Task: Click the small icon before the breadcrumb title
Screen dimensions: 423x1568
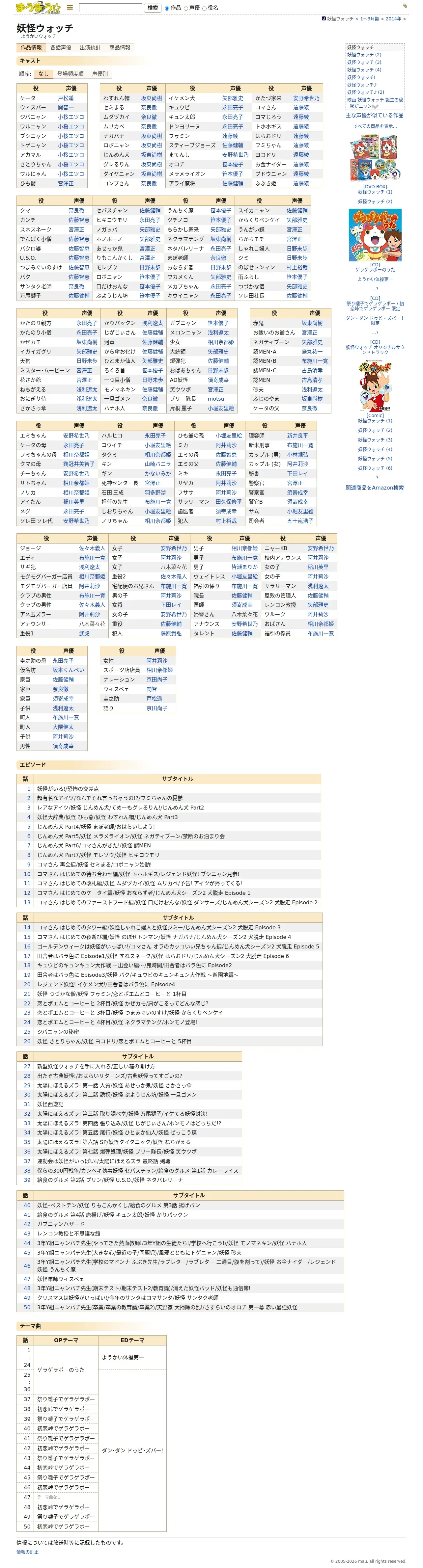Action: [x=324, y=19]
